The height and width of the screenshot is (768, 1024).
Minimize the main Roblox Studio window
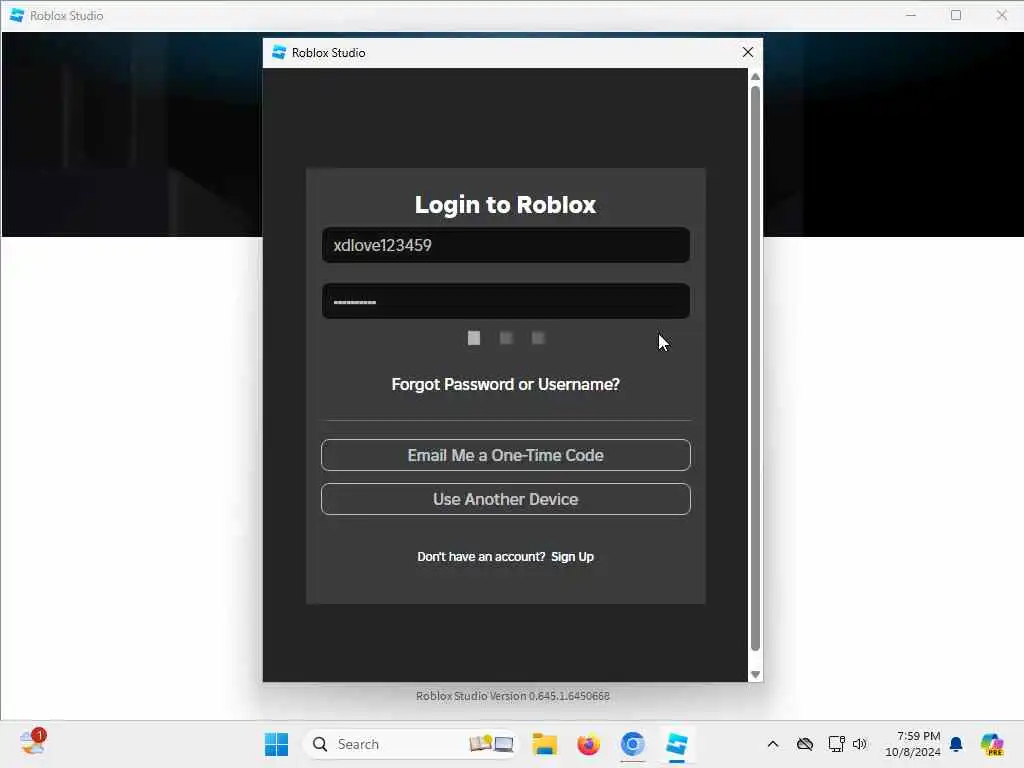[x=911, y=15]
